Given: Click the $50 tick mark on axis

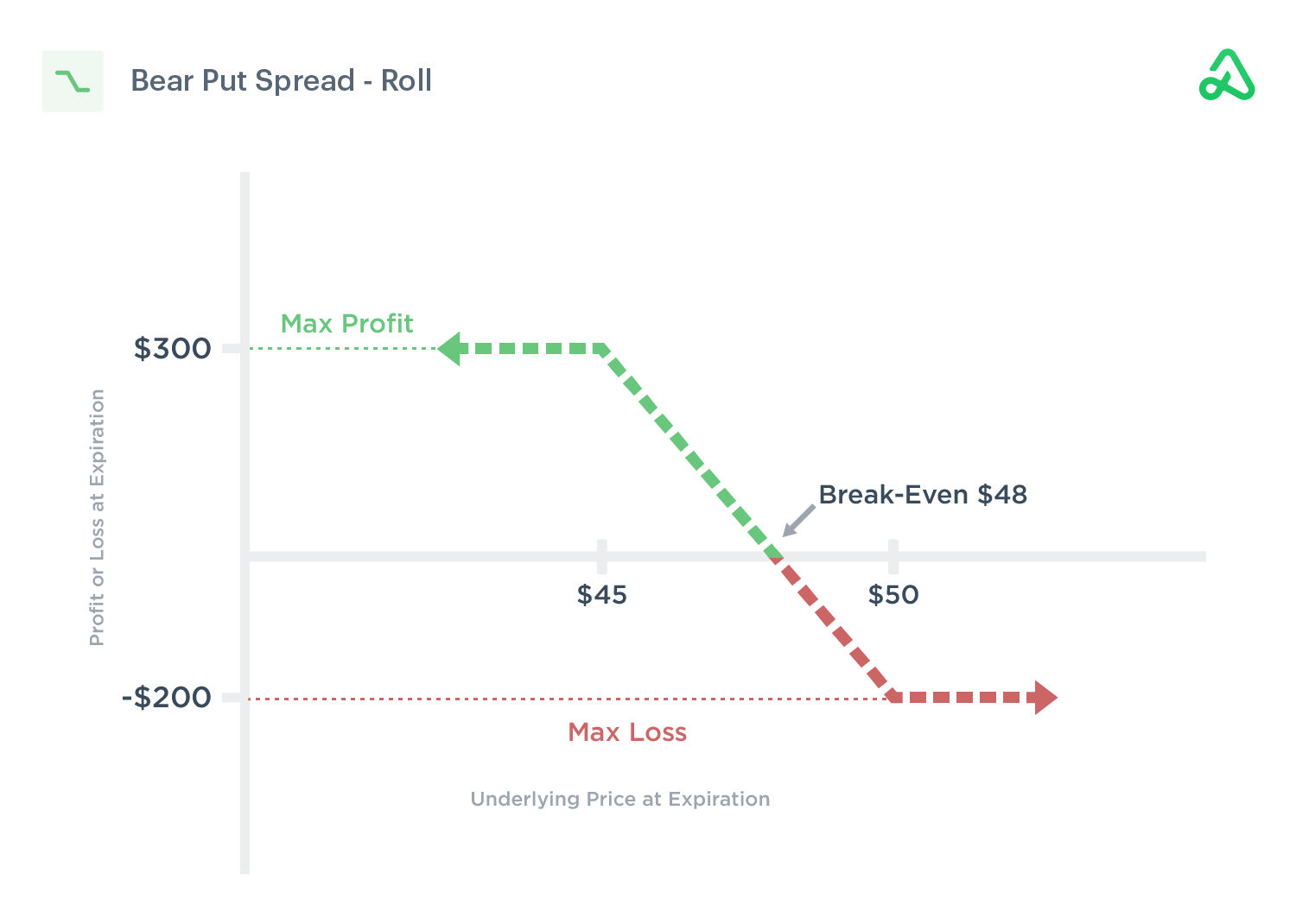Looking at the screenshot, I should coord(893,556).
